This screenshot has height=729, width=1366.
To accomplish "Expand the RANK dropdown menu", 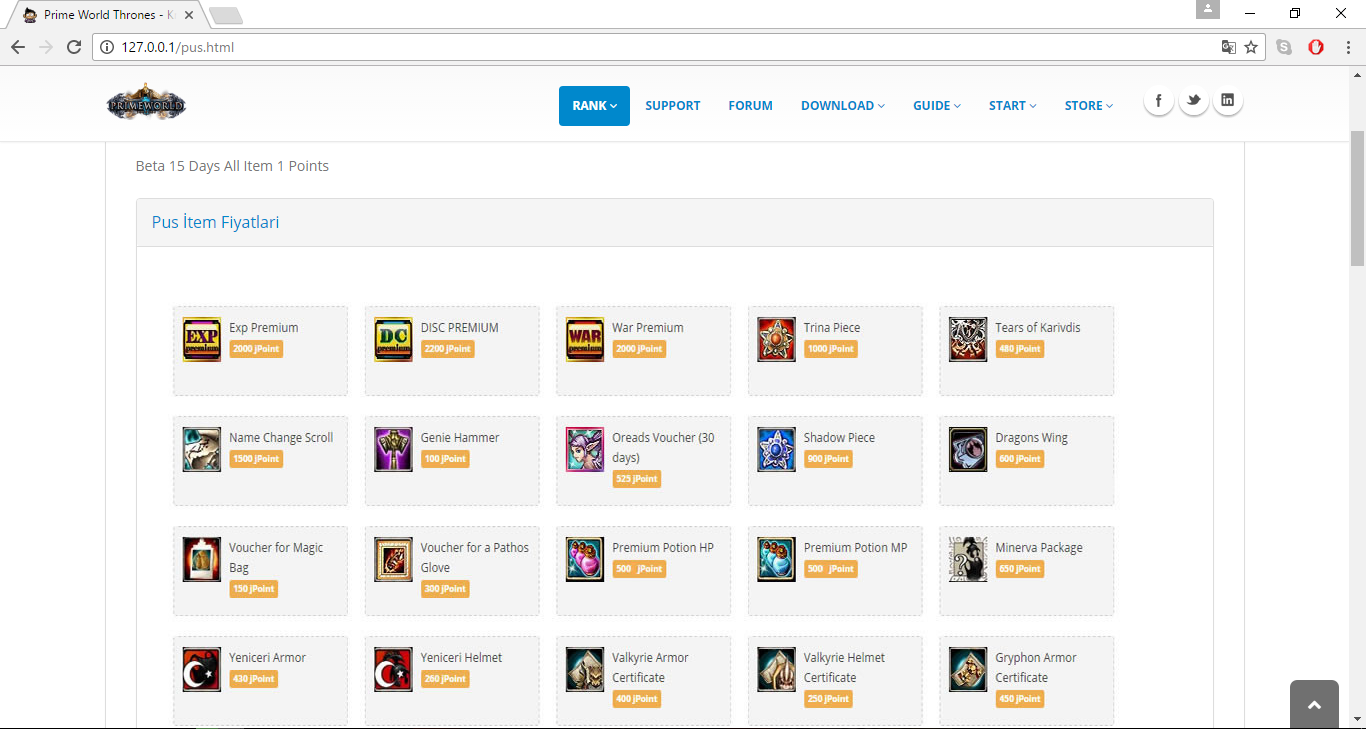I will click(x=594, y=106).
